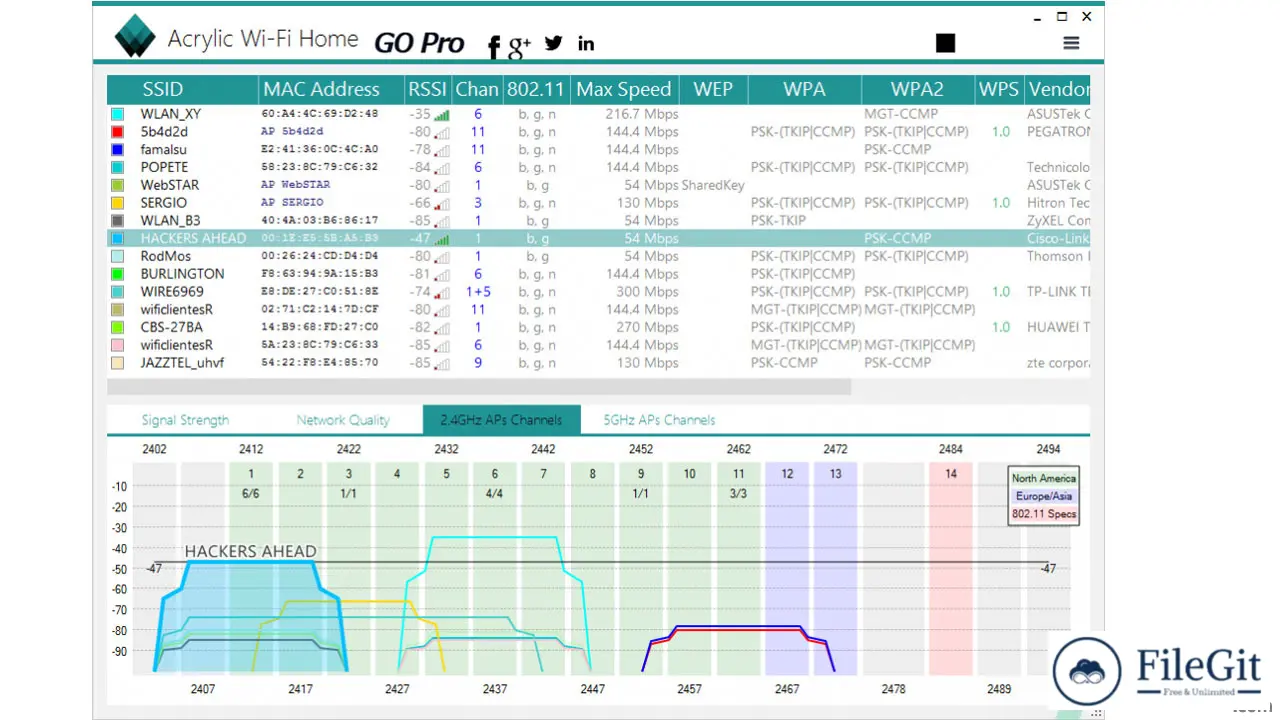Screen dimensions: 1280x720
Task: Select the WebSTAR network name
Action: pos(169,185)
